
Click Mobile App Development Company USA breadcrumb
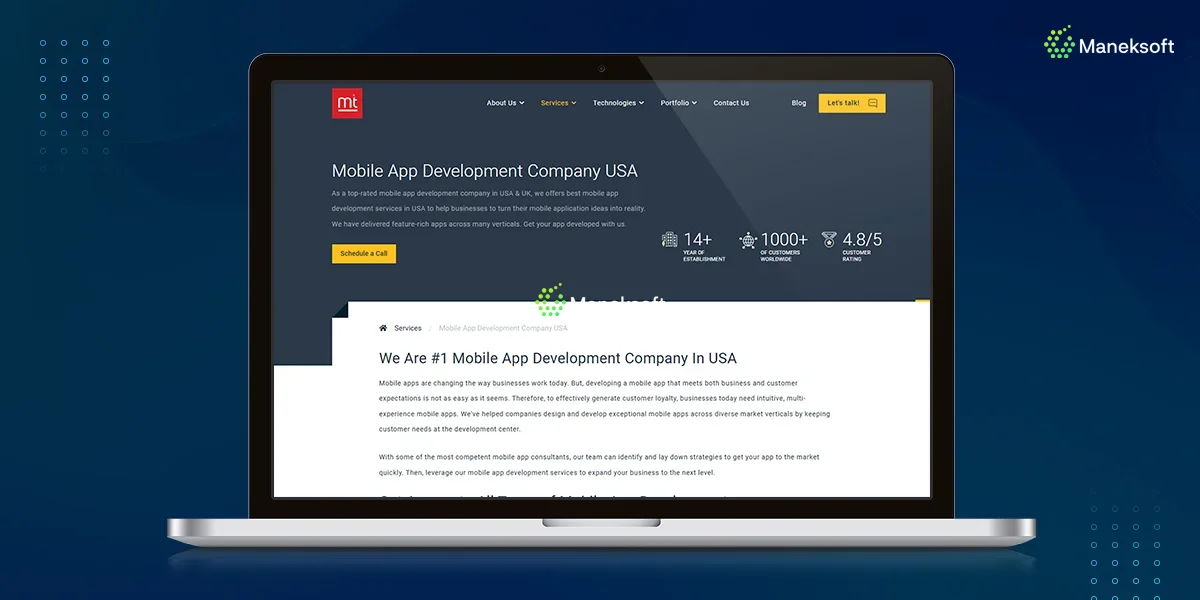(x=503, y=328)
